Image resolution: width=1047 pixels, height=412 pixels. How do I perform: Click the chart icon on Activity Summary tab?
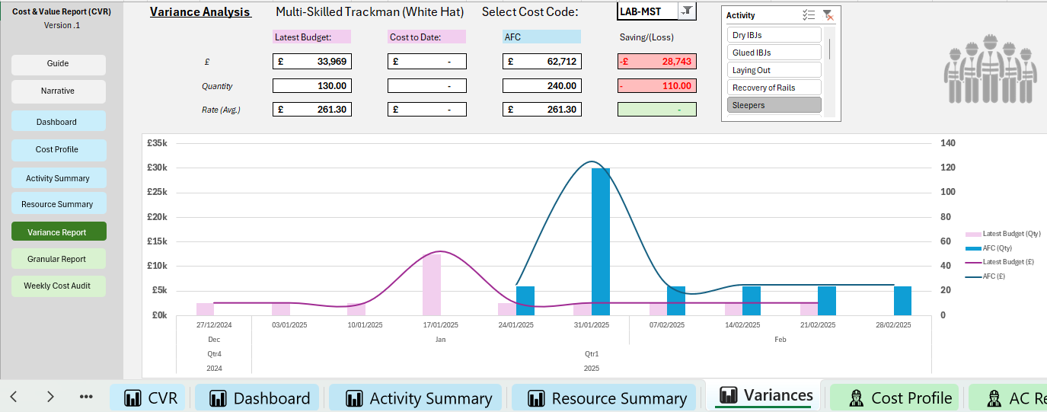(354, 399)
